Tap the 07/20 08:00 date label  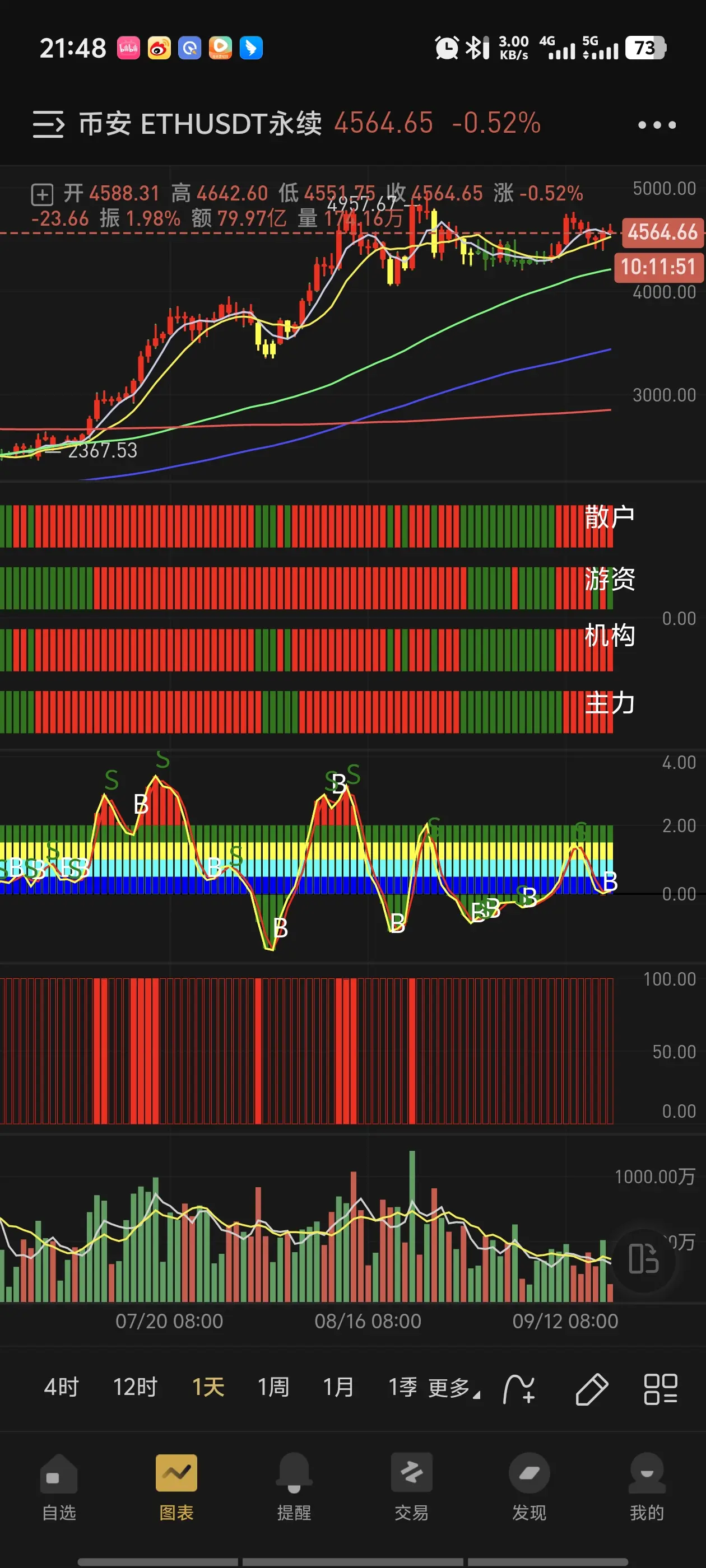(169, 1321)
